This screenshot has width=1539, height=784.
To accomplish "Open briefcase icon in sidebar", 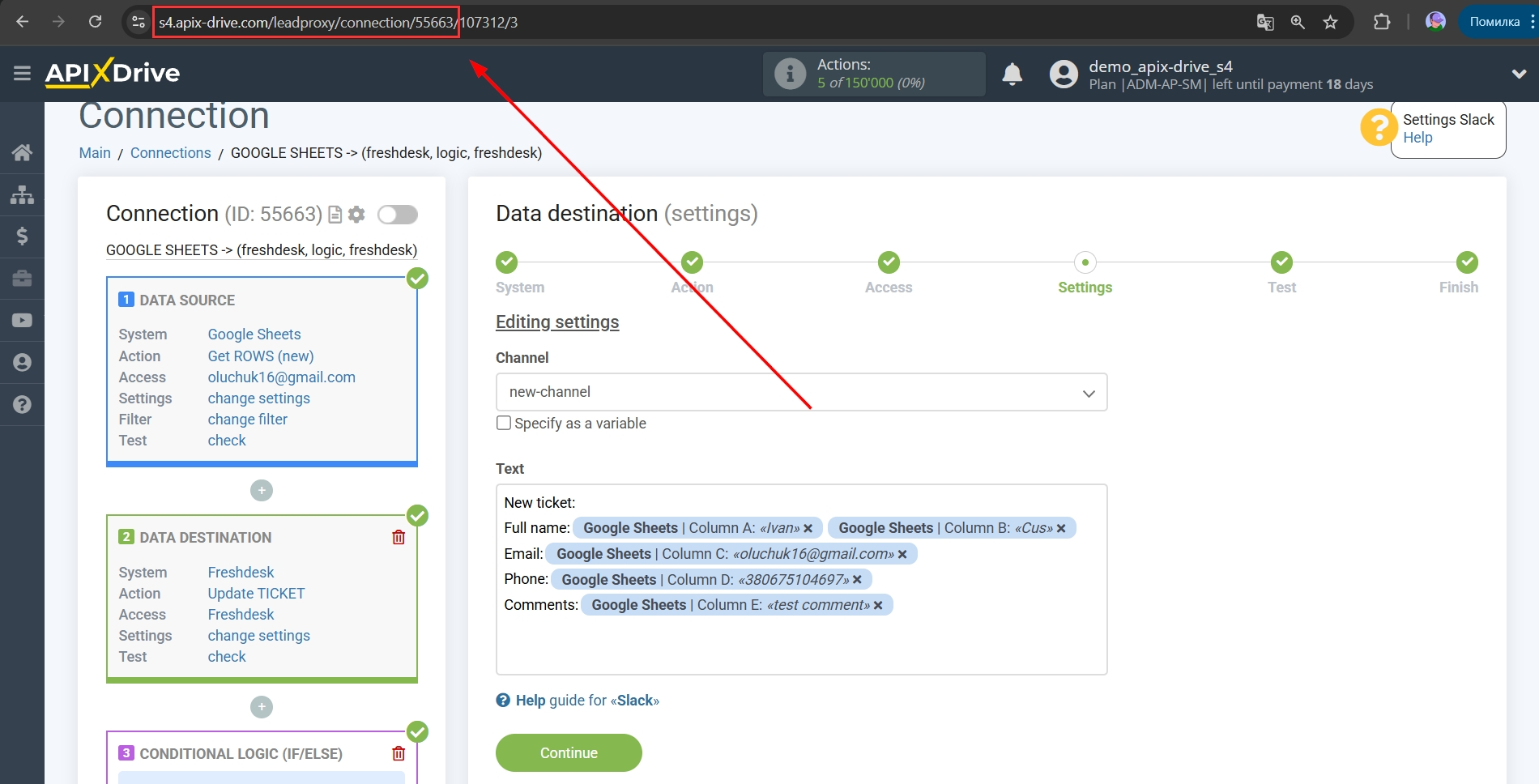I will coord(22,279).
